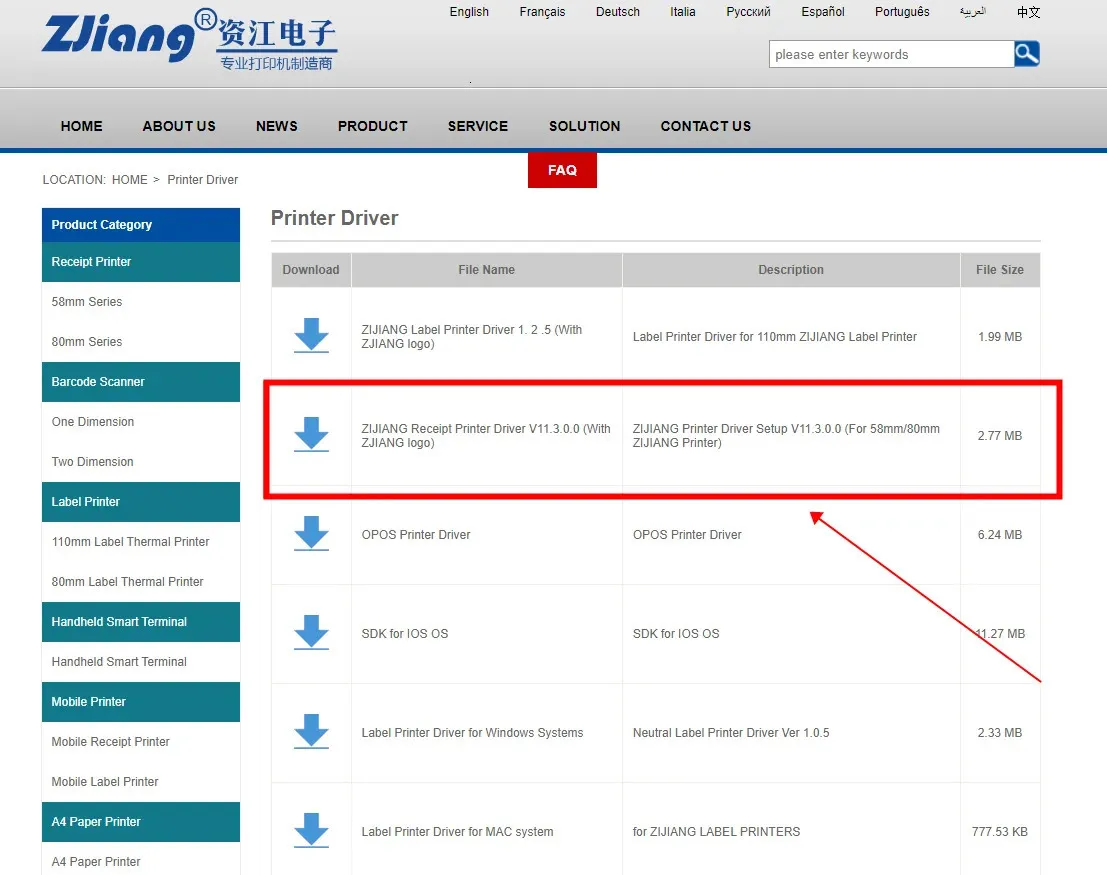Select the Barcode Scanner category
Viewport: 1107px width, 875px height.
click(98, 381)
